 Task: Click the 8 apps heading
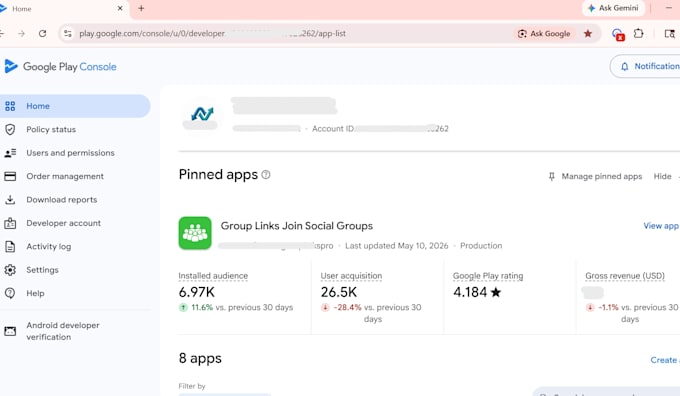200,358
